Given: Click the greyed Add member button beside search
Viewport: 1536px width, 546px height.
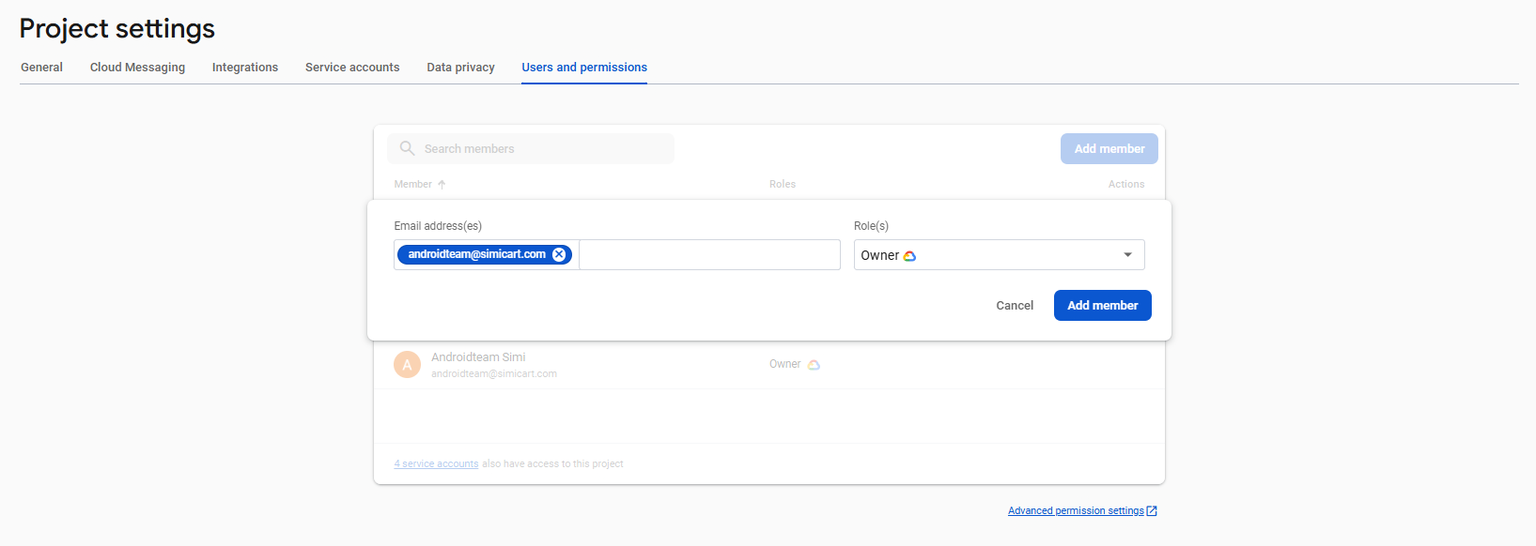Looking at the screenshot, I should point(1109,149).
